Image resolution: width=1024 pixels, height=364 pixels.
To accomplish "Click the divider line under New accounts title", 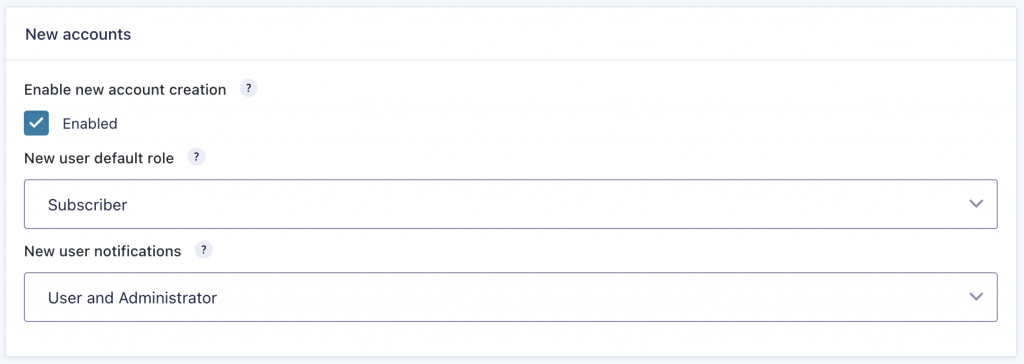I will pos(511,60).
